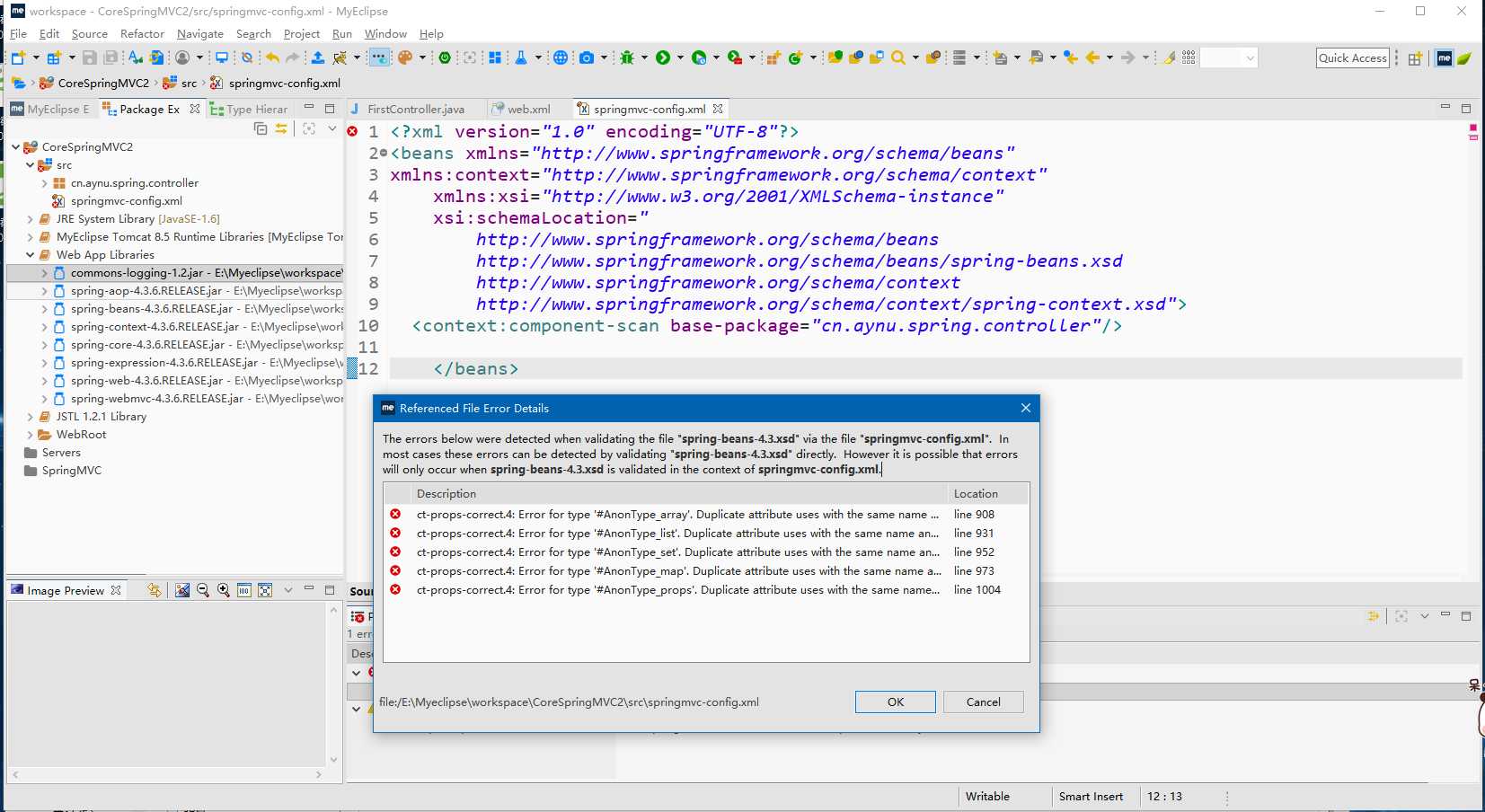Screen dimensions: 1485x812
Task: Click OK in the error details dialog
Action: click(895, 702)
